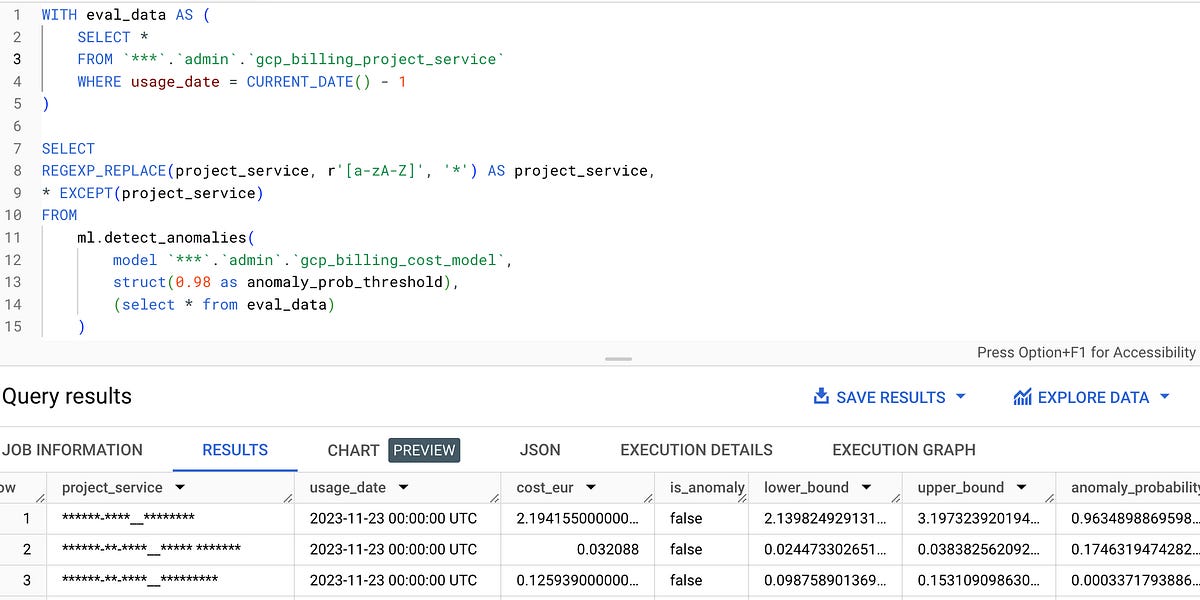The height and width of the screenshot is (600, 1200).
Task: Open the EXECUTION DETAILS tab
Action: pos(696,450)
